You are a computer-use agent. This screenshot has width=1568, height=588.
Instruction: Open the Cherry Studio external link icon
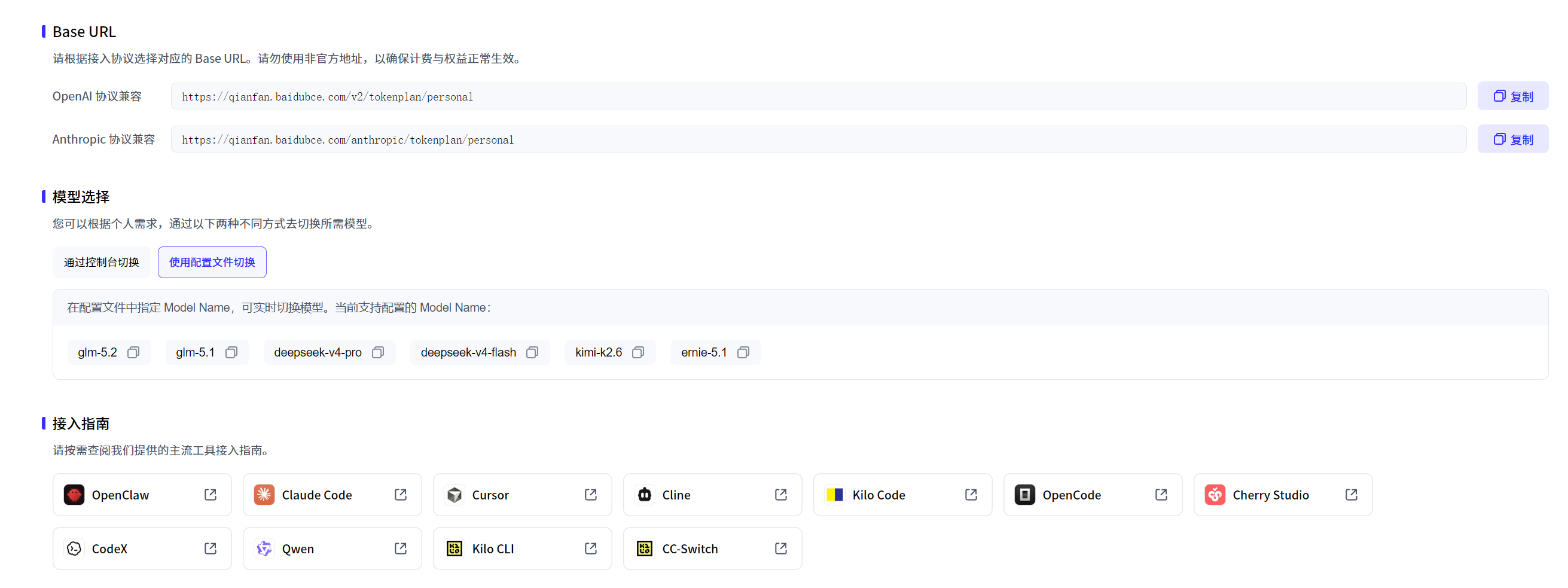(1352, 495)
